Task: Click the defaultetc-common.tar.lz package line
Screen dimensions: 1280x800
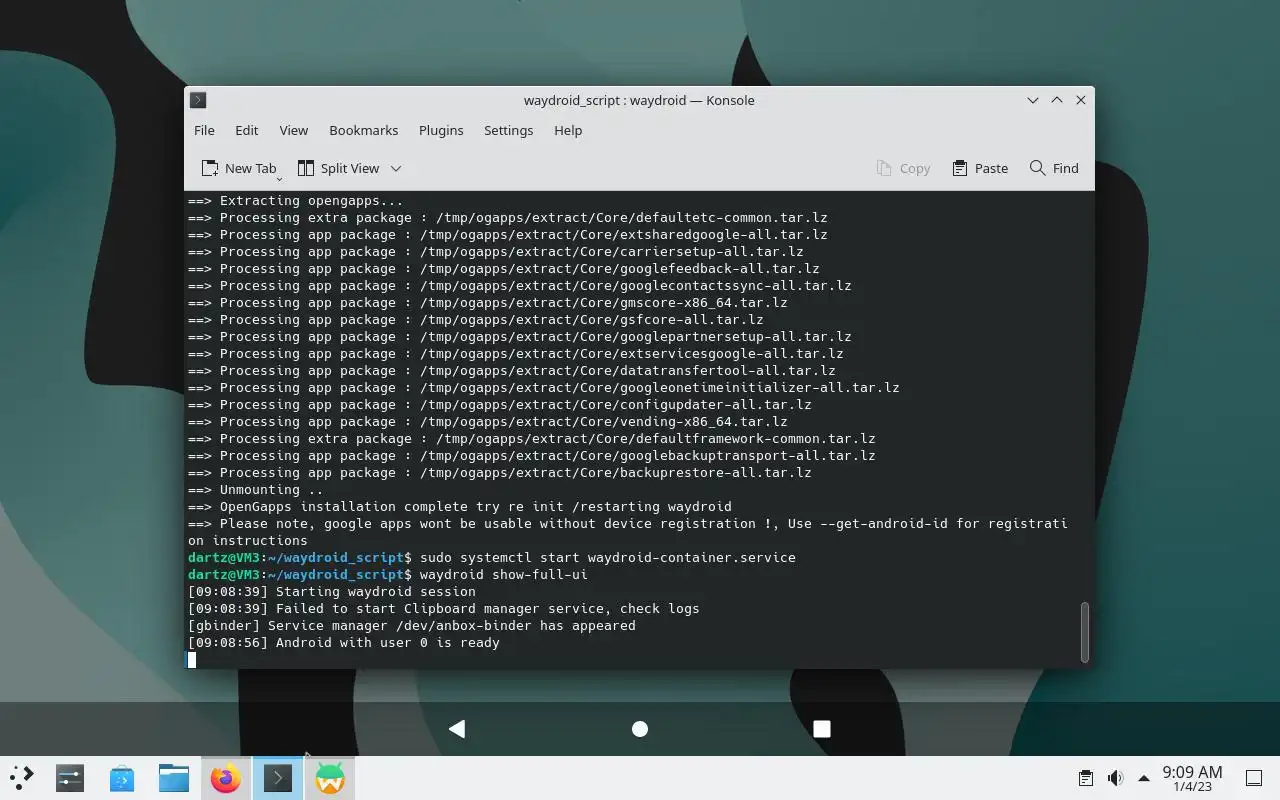Action: click(508, 218)
